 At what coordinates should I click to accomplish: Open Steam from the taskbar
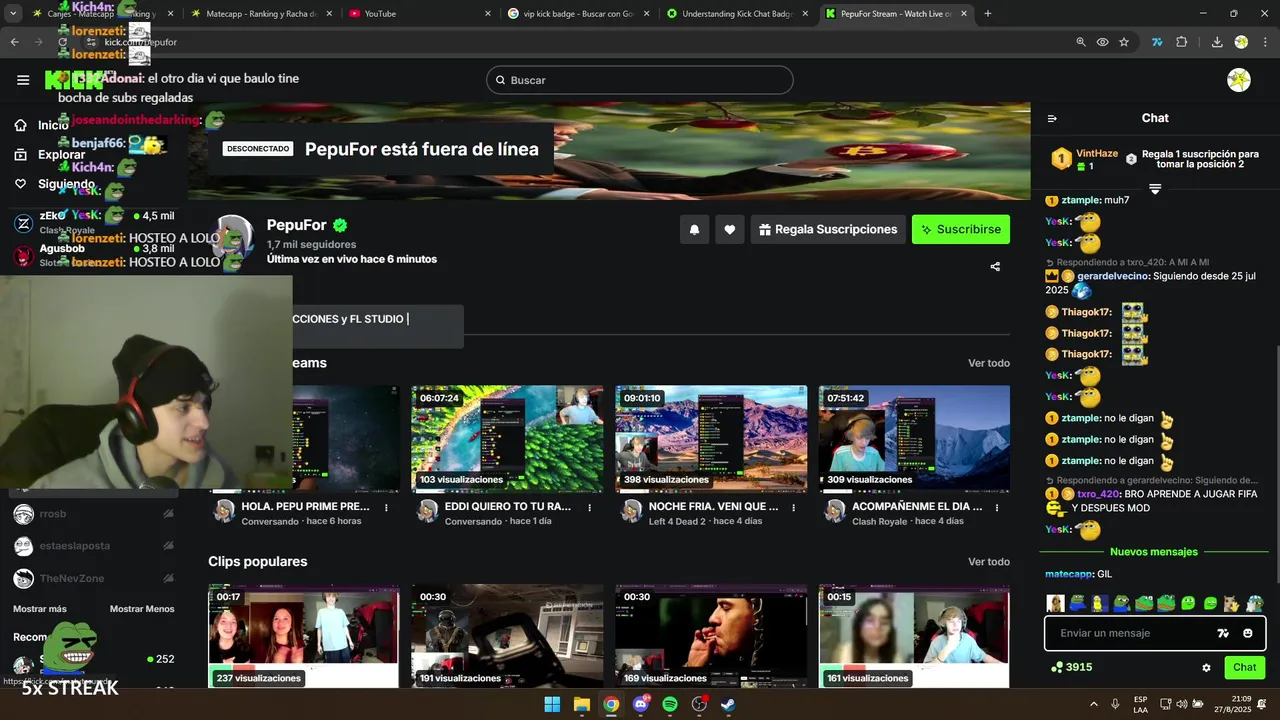click(x=729, y=704)
